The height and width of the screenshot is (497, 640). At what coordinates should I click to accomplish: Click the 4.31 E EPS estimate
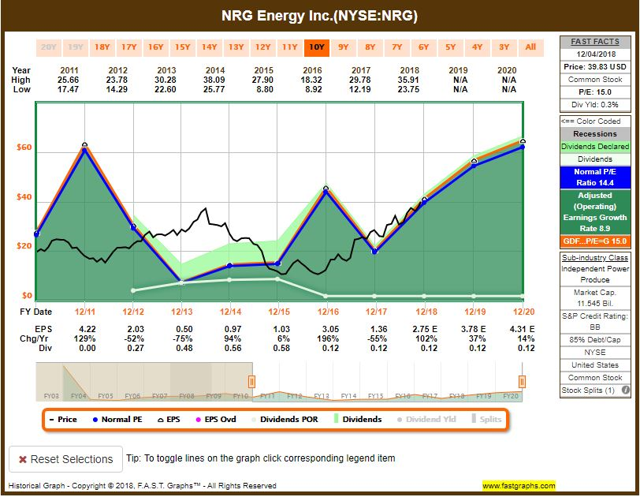[522, 329]
